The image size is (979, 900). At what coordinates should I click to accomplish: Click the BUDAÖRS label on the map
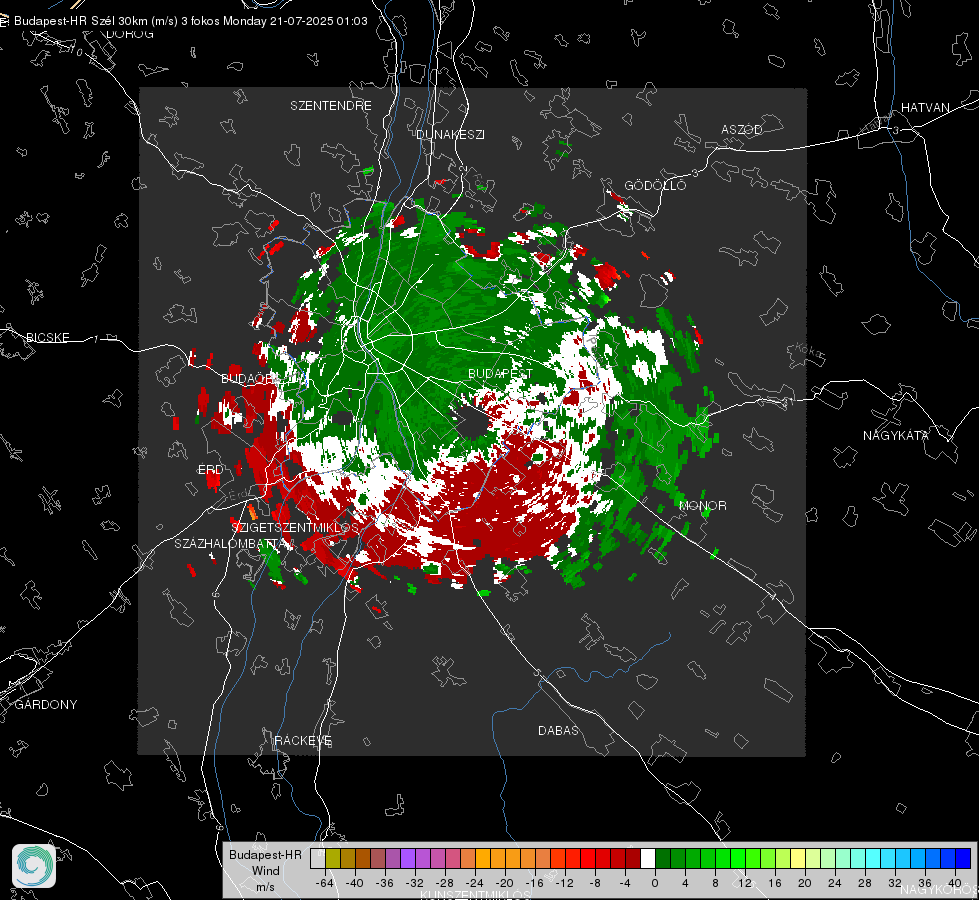[x=250, y=378]
